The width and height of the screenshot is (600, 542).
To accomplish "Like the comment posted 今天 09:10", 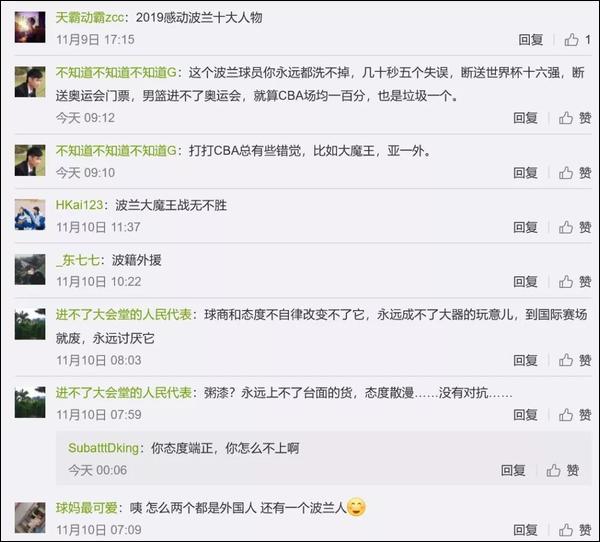I will click(566, 173).
